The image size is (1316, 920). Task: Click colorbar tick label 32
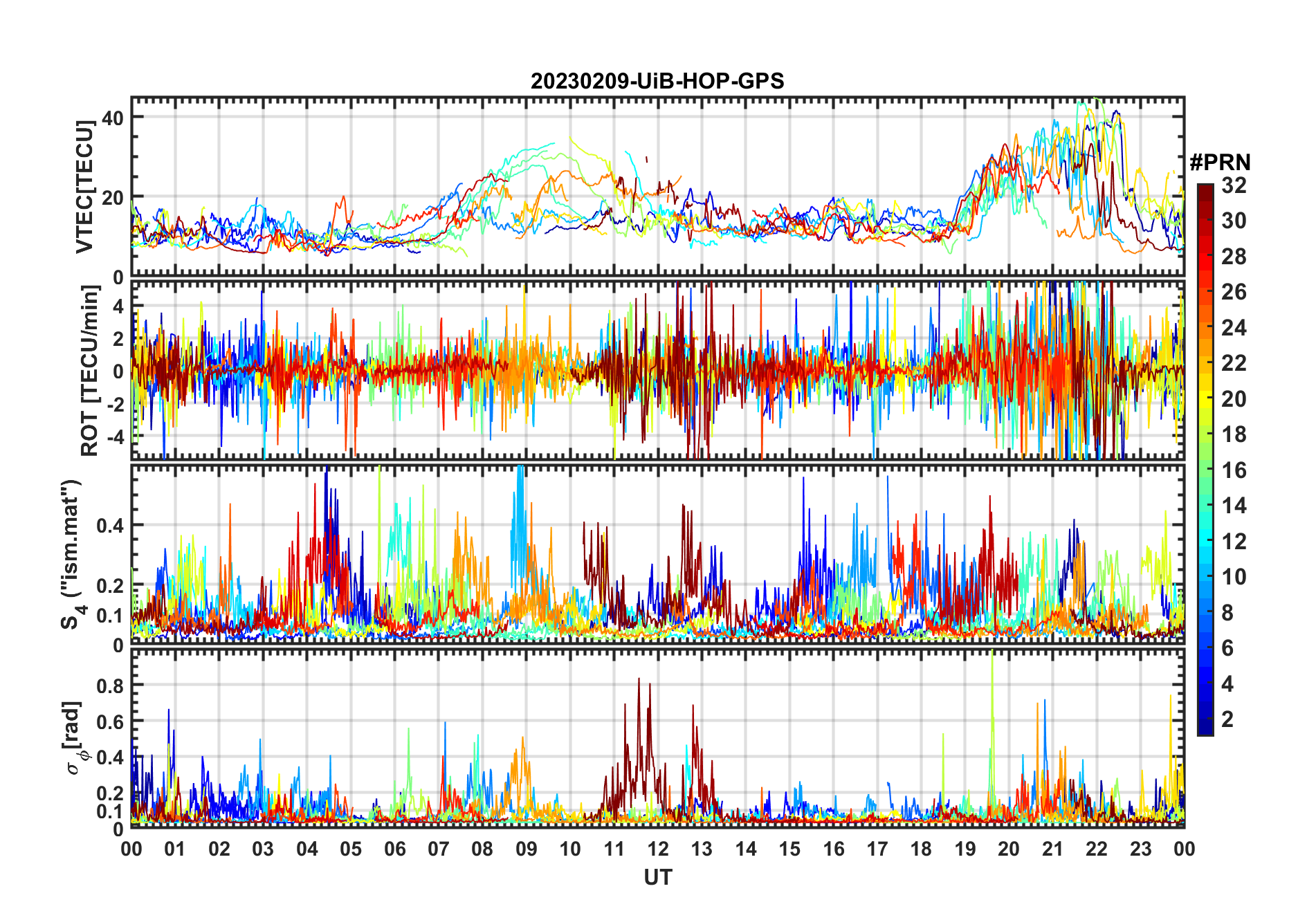pyautogui.click(x=1234, y=185)
